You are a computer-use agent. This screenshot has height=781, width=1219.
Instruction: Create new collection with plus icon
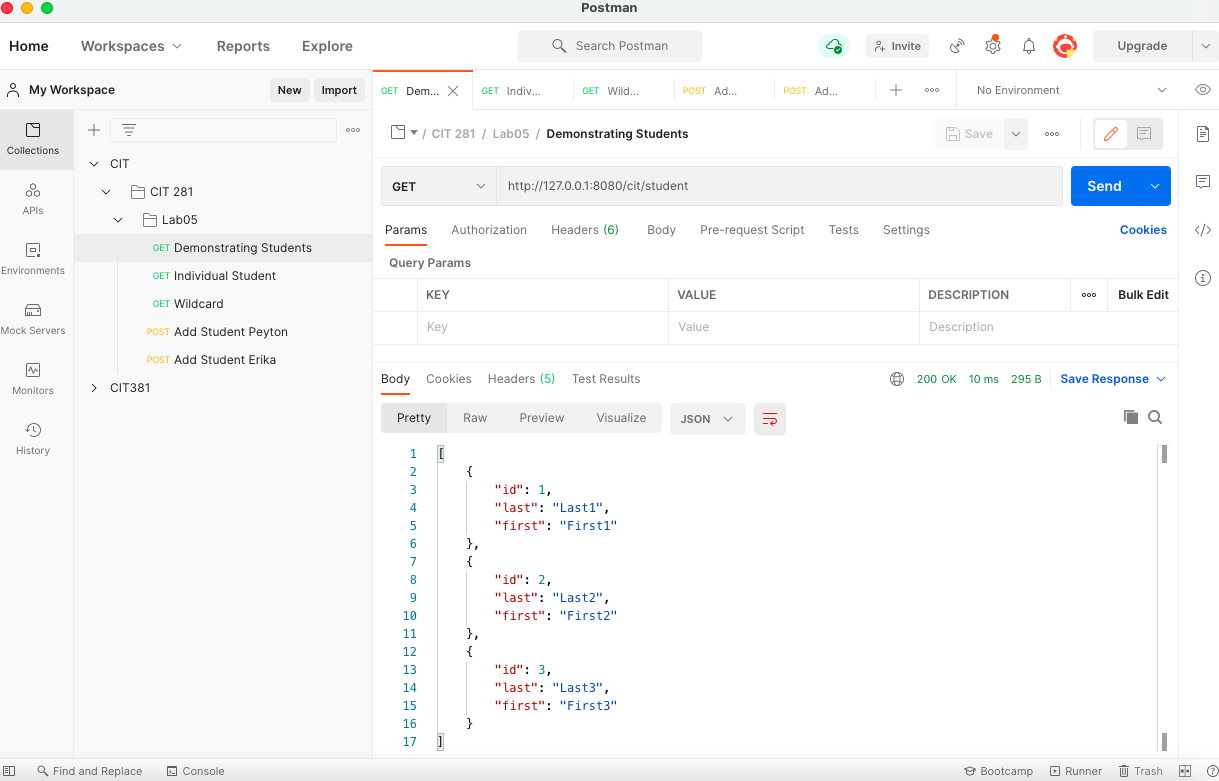[94, 130]
